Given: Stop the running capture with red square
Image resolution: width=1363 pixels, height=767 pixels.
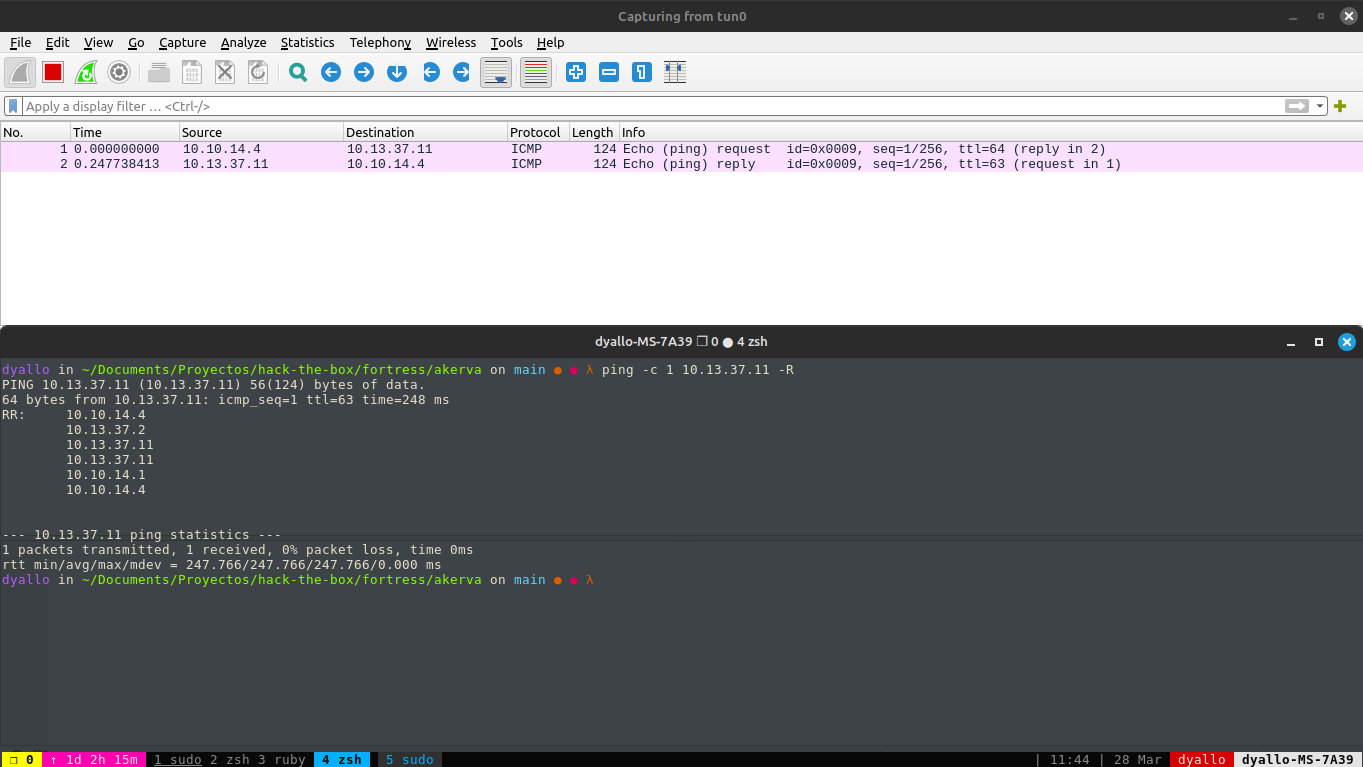Looking at the screenshot, I should pyautogui.click(x=53, y=72).
